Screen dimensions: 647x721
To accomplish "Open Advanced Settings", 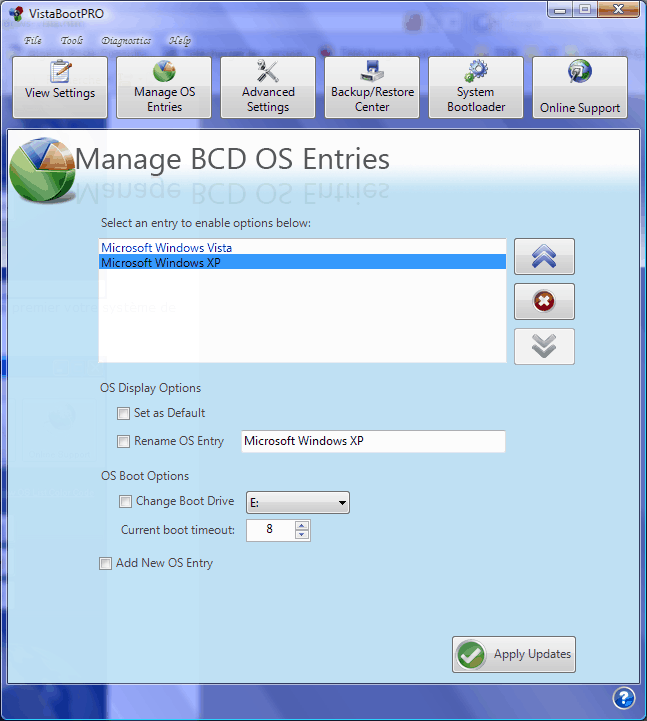I will click(268, 87).
